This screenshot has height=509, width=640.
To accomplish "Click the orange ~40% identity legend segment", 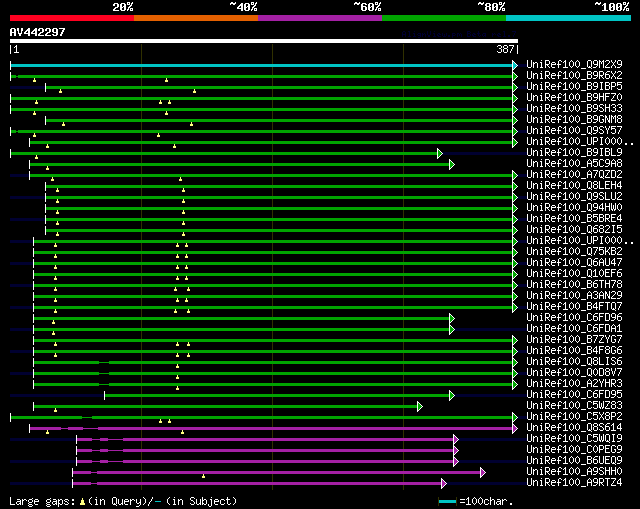I will point(196,18).
